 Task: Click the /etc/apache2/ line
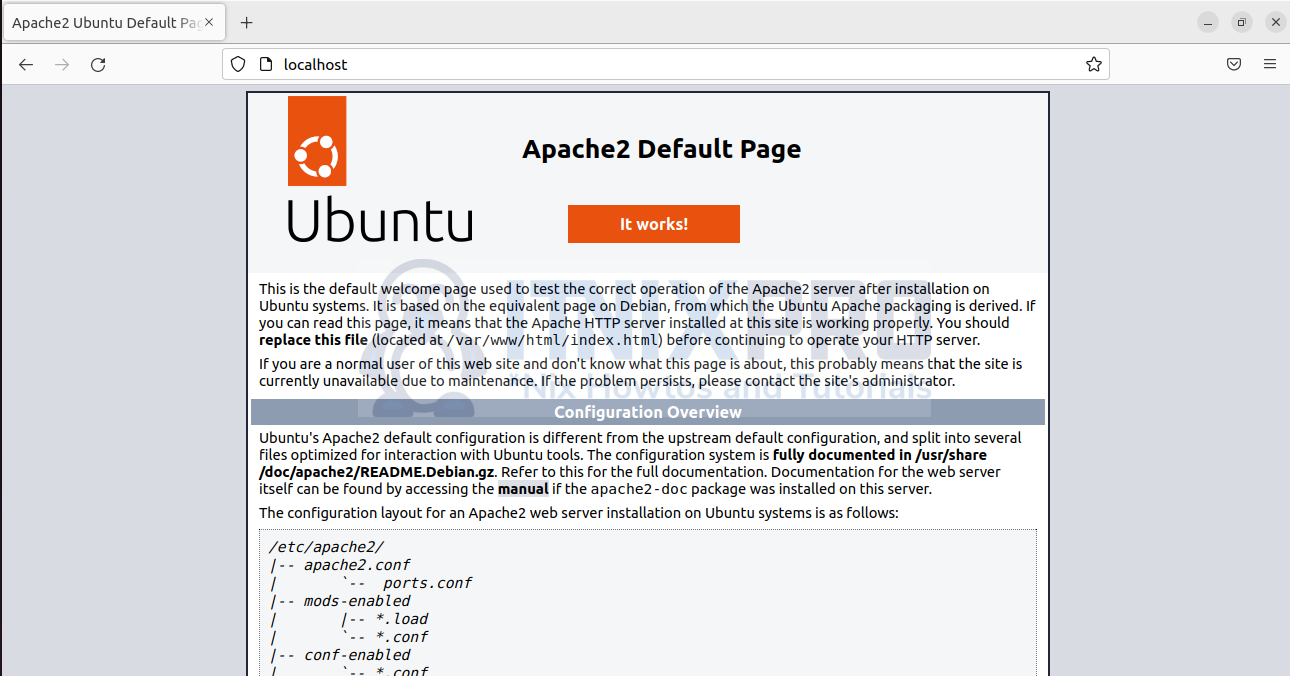tap(326, 547)
